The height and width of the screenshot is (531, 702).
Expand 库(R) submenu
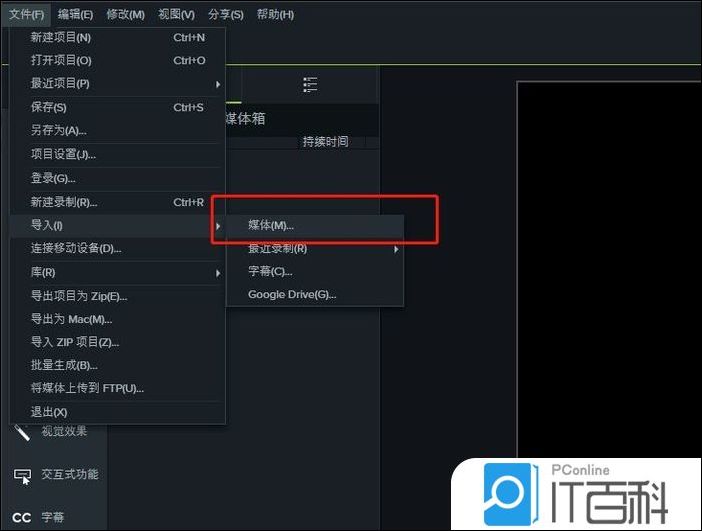117,273
